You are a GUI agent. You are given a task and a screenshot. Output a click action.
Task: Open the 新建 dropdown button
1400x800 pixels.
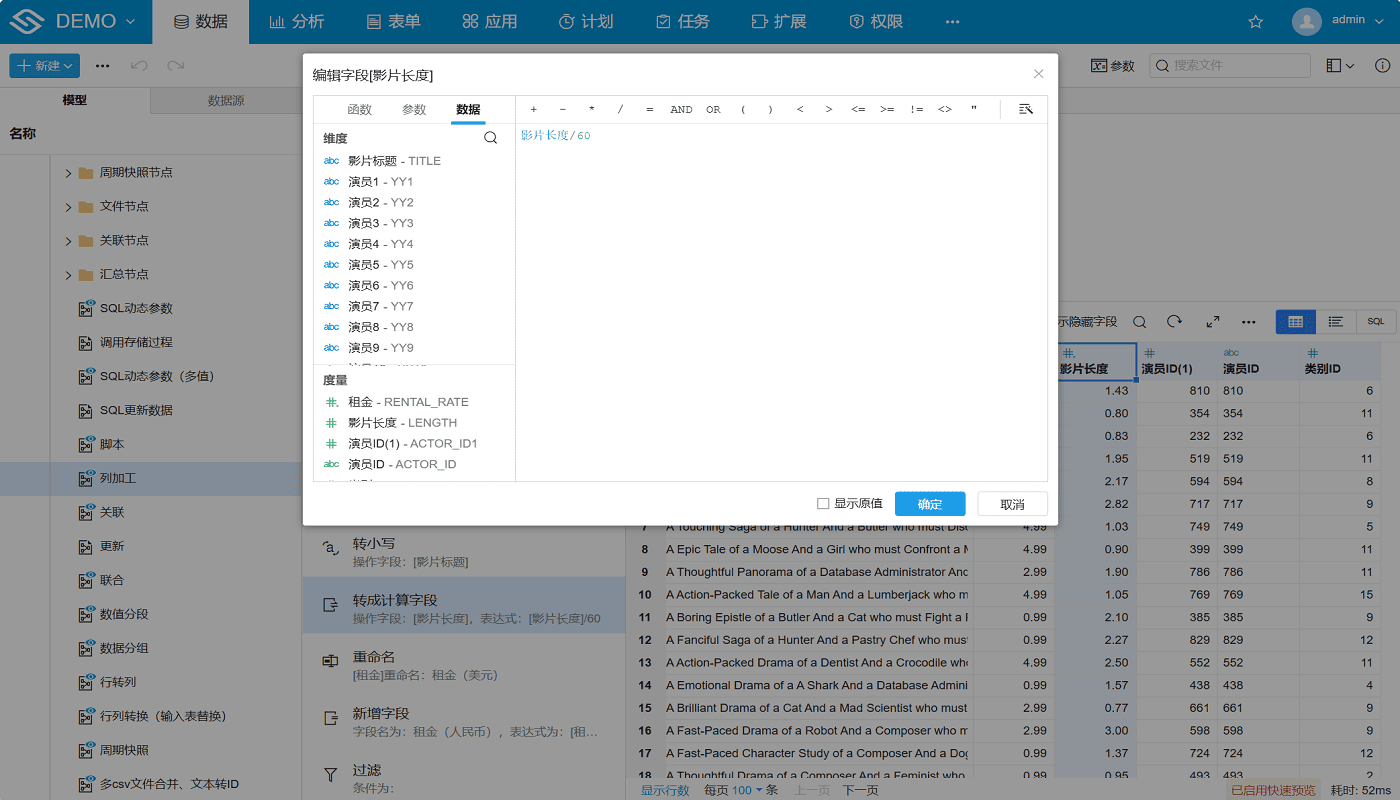coord(44,66)
